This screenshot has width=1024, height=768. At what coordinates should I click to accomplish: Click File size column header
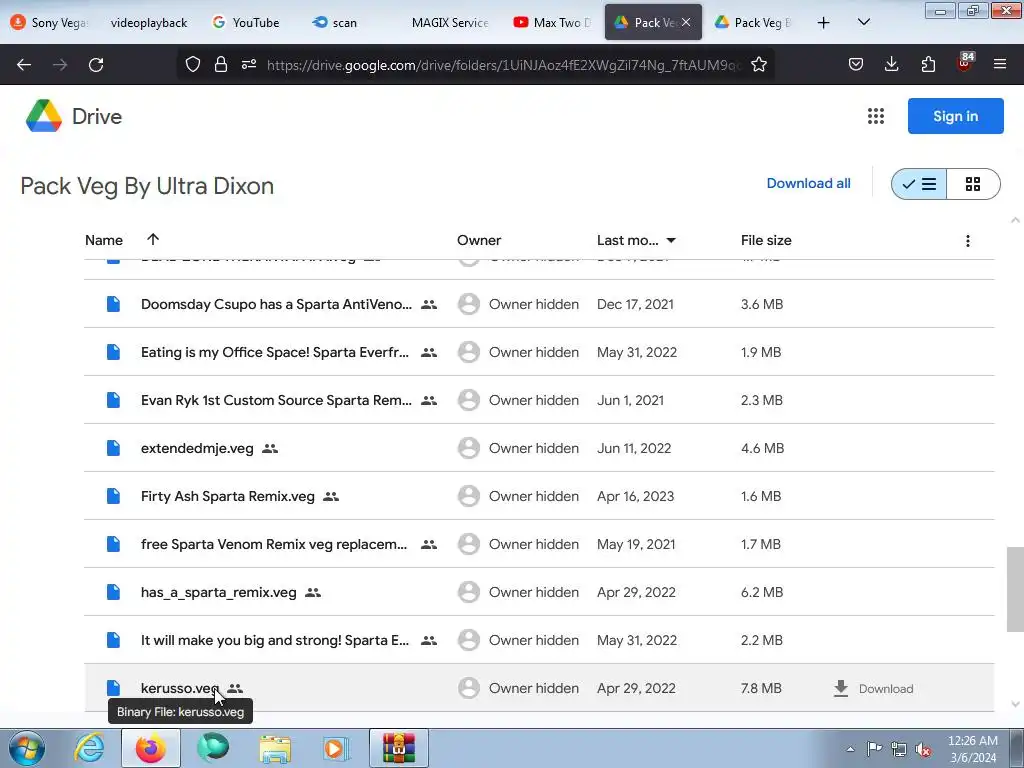(766, 240)
